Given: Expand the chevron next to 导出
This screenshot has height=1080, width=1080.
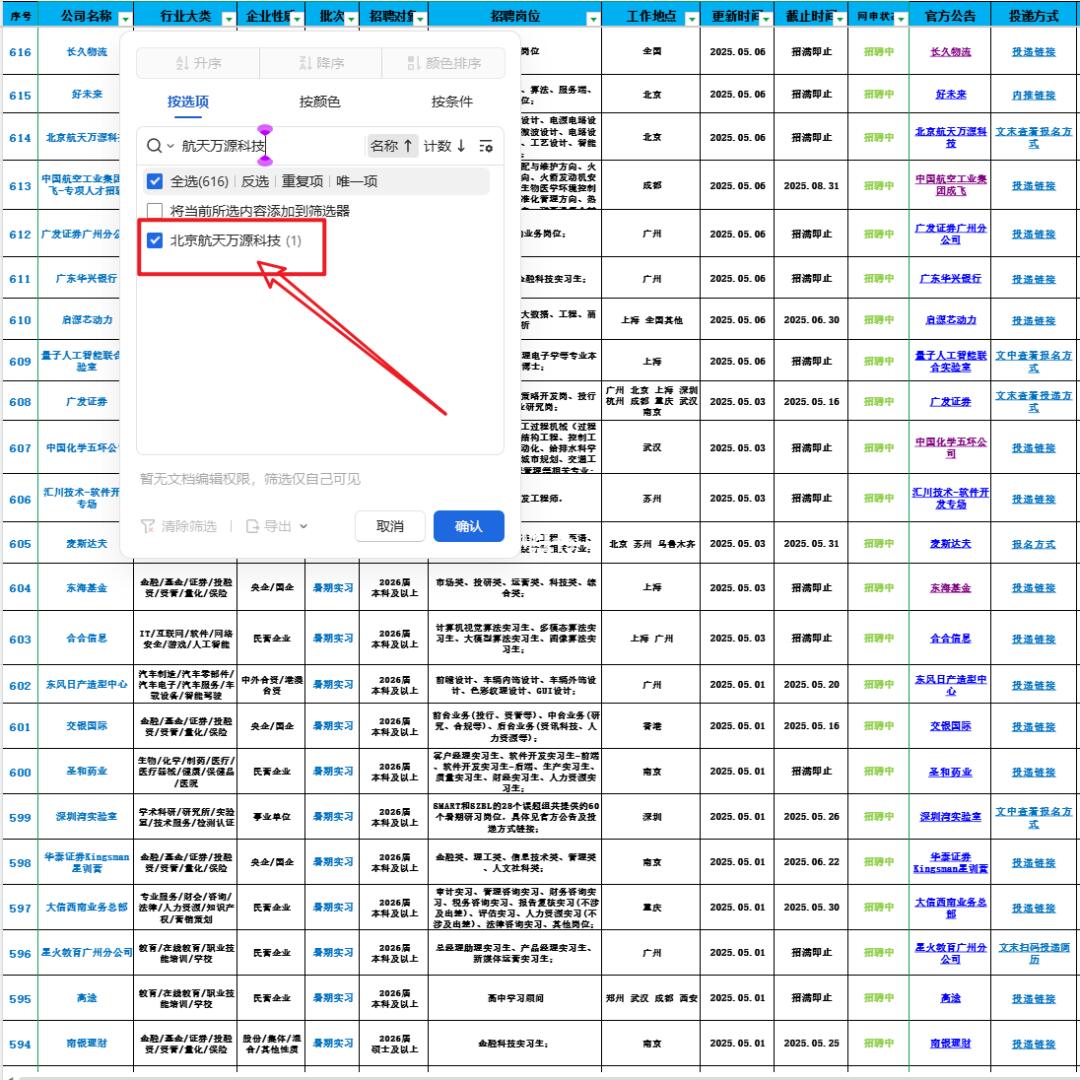Looking at the screenshot, I should click(x=303, y=526).
